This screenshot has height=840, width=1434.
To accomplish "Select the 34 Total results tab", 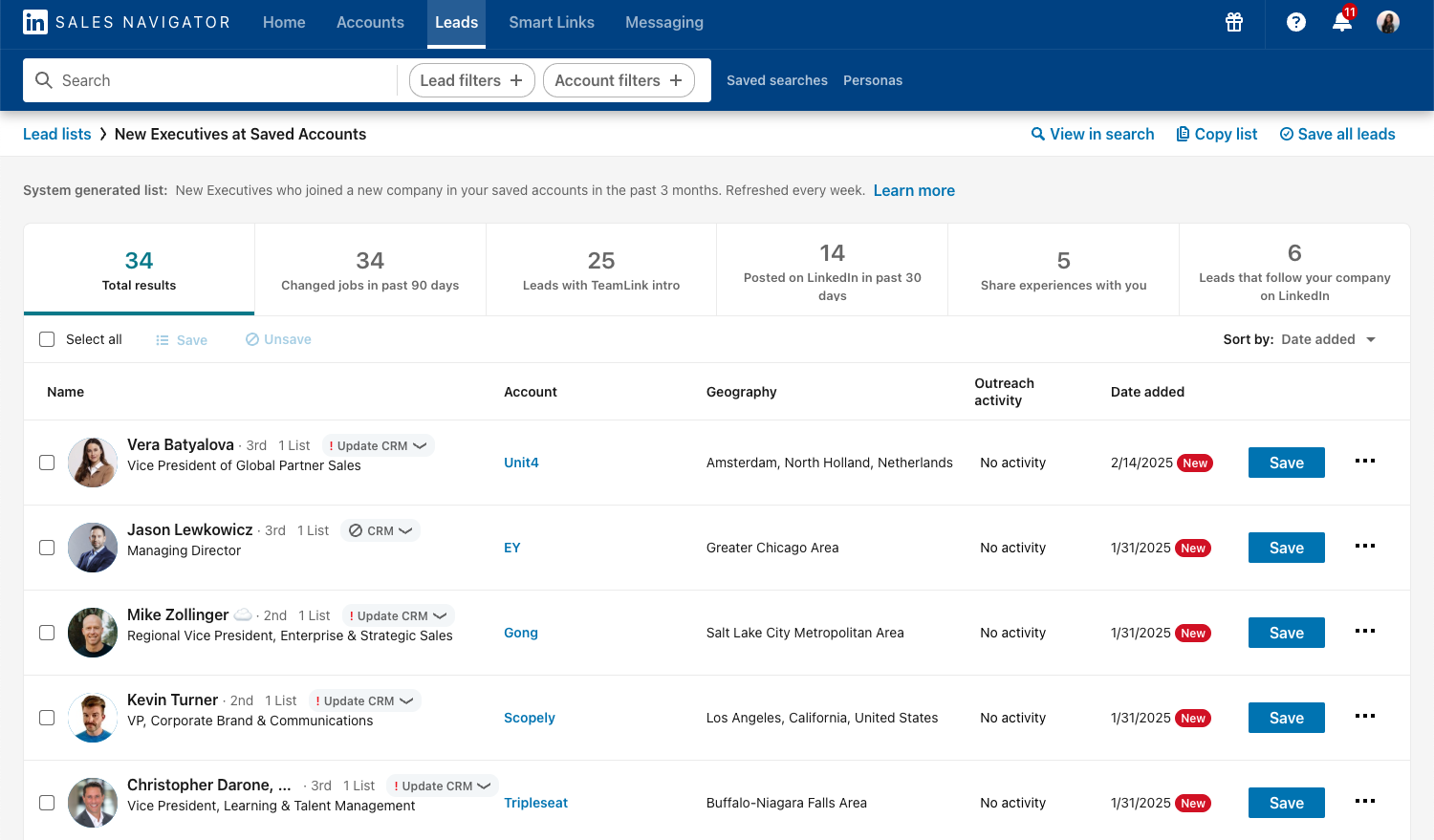I will [x=139, y=269].
